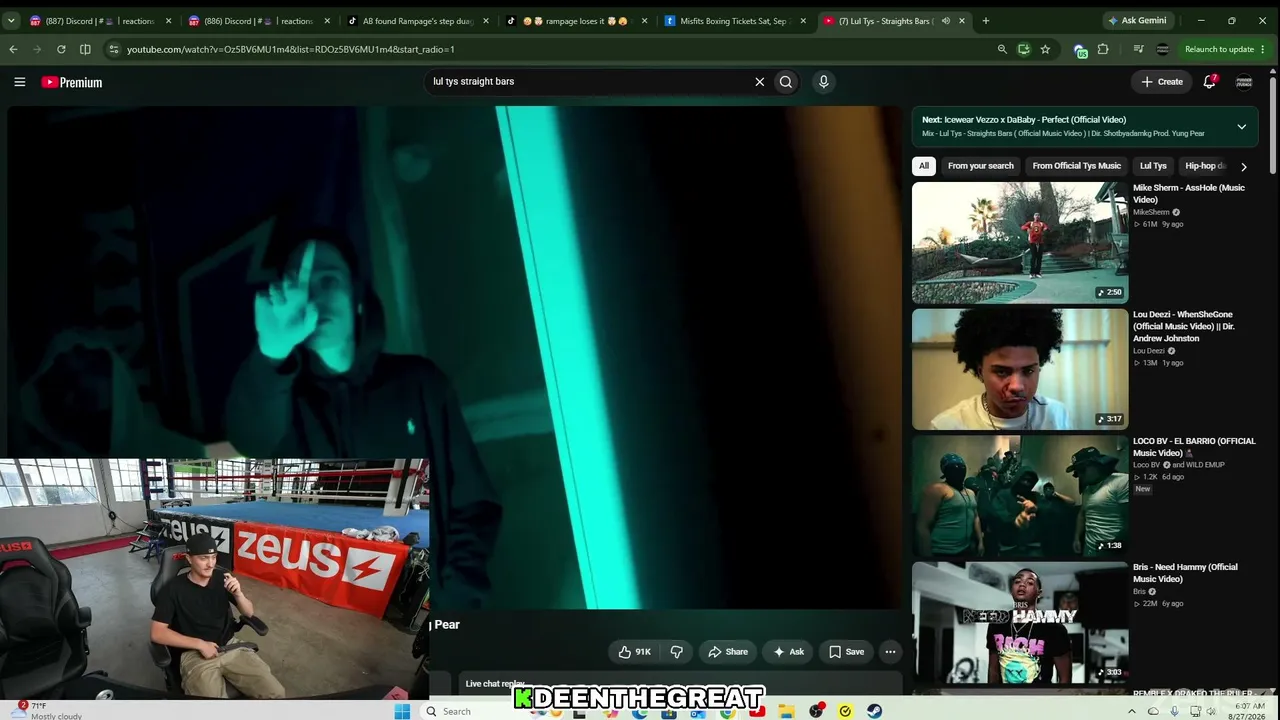Start voice search with the microphone

tap(824, 82)
